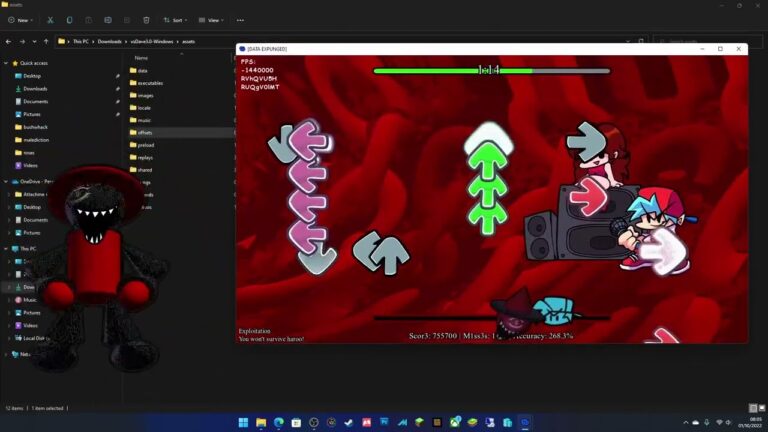Click 'vsDave3.0-Windows' breadcrumb segment
This screenshot has height=432, width=768.
(152, 42)
